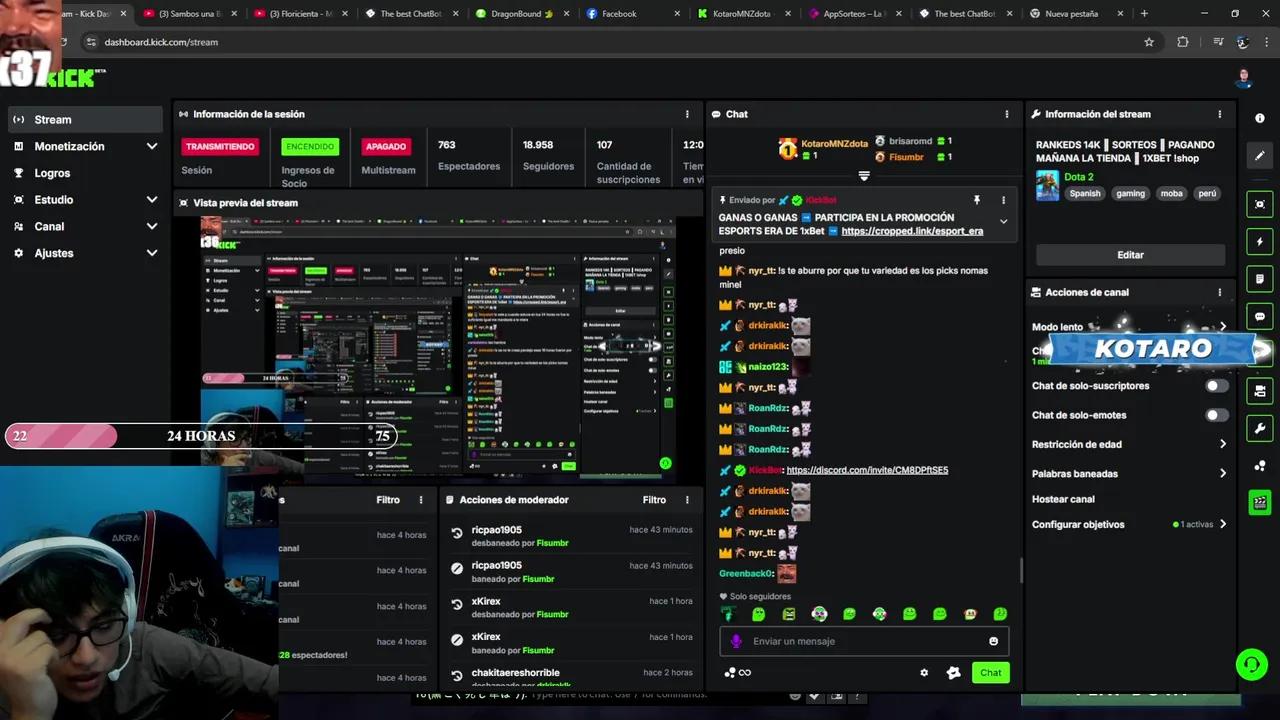Click the '763 Espectadores' stat
Viewport: 1280px width, 720px height.
pos(468,155)
